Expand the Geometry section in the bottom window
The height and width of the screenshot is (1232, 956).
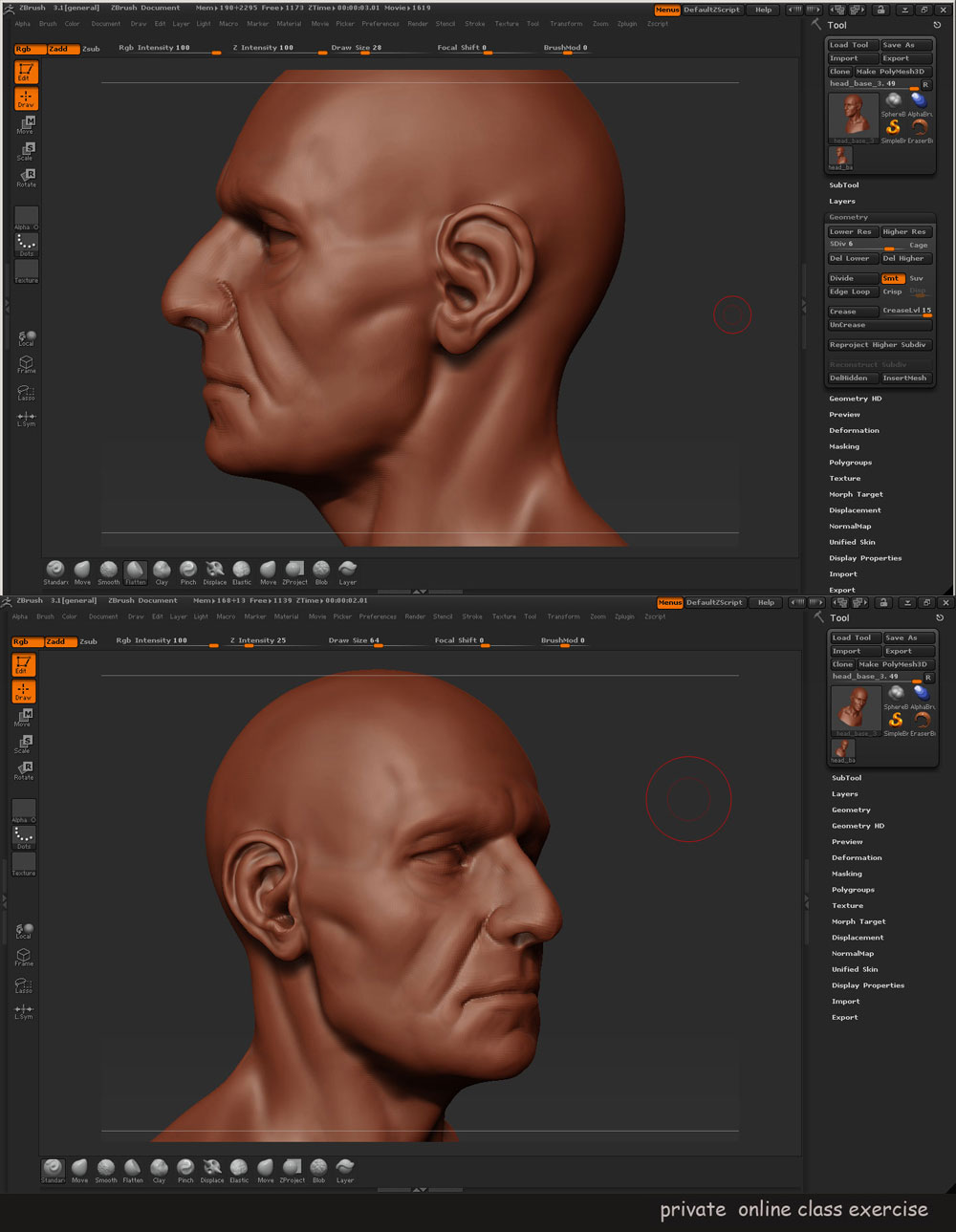tap(851, 810)
